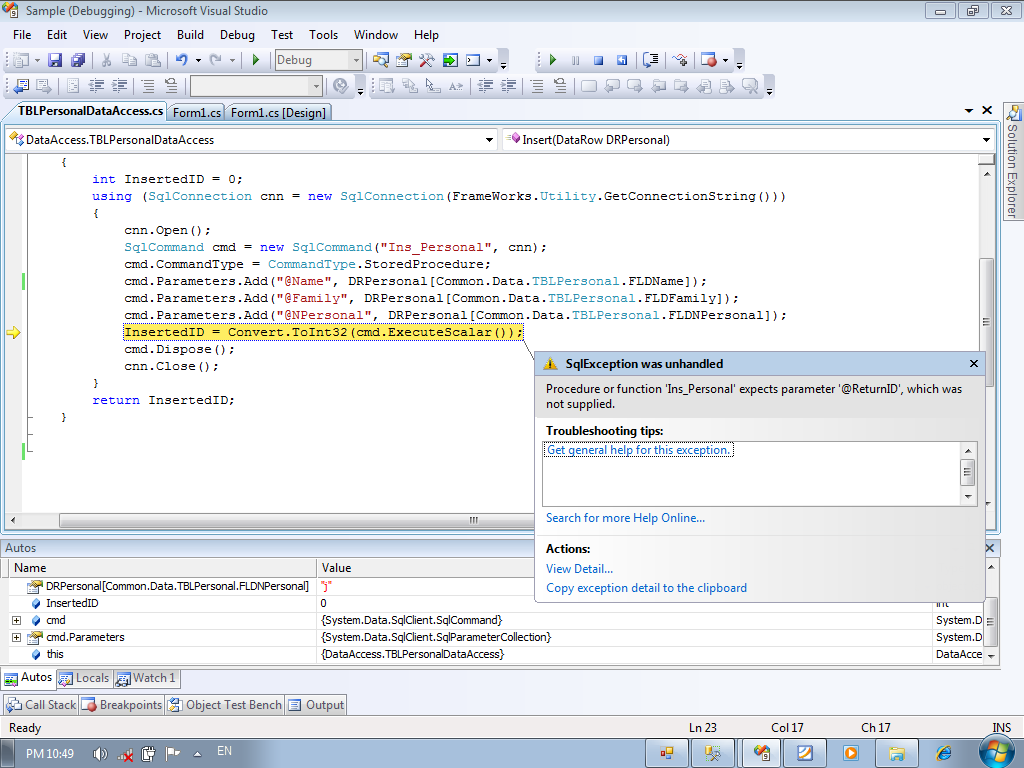The height and width of the screenshot is (768, 1024).
Task: Switch to the Watch 1 tab
Action: point(146,679)
